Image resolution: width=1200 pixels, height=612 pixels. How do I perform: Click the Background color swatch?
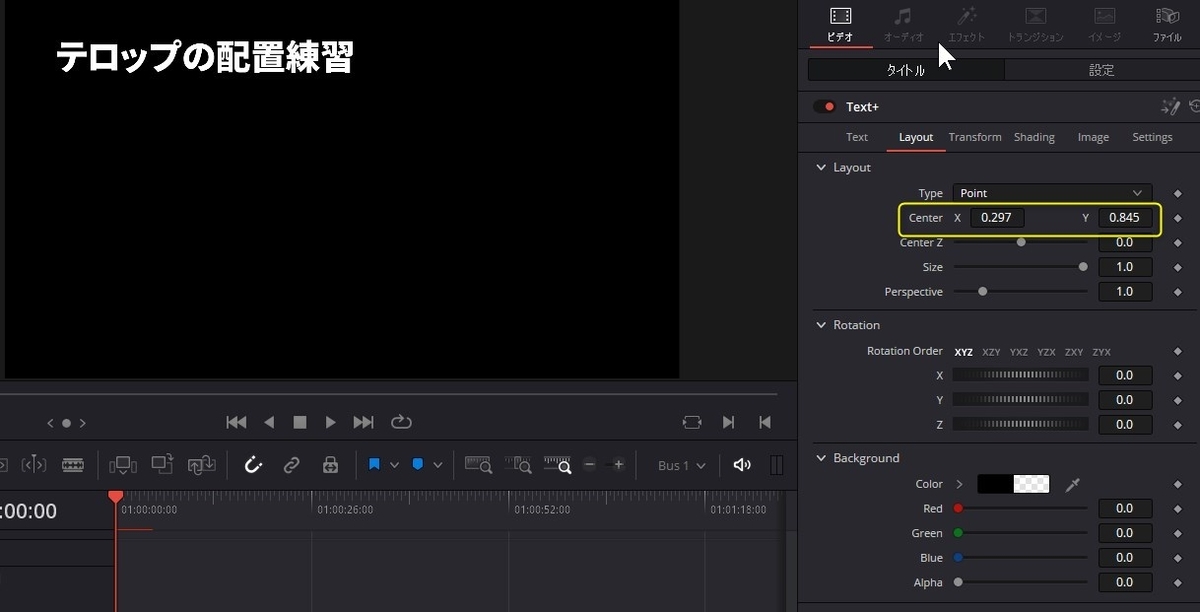pyautogui.click(x=1013, y=484)
